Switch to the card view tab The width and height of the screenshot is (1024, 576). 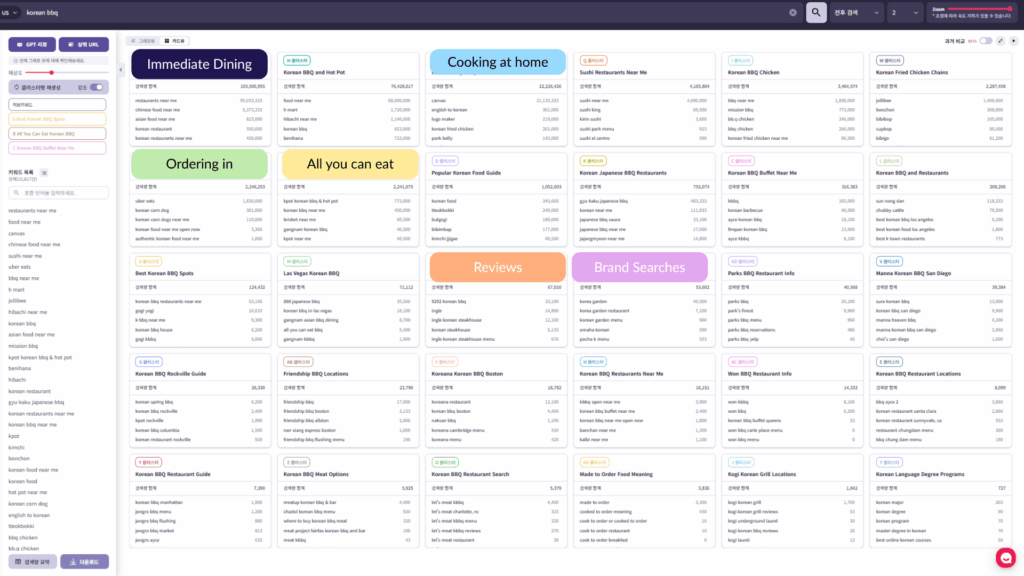click(174, 40)
